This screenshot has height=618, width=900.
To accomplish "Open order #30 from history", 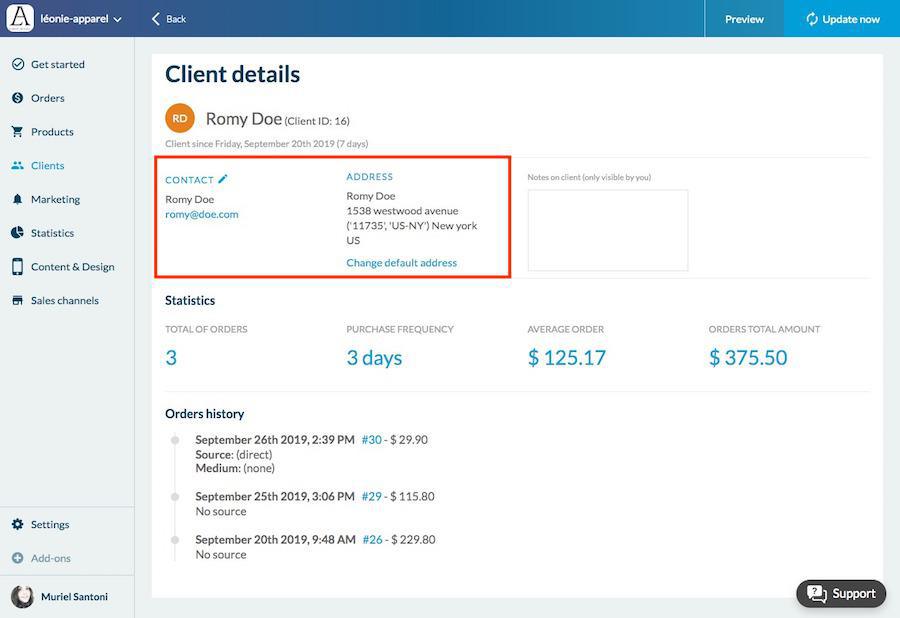I will [372, 440].
